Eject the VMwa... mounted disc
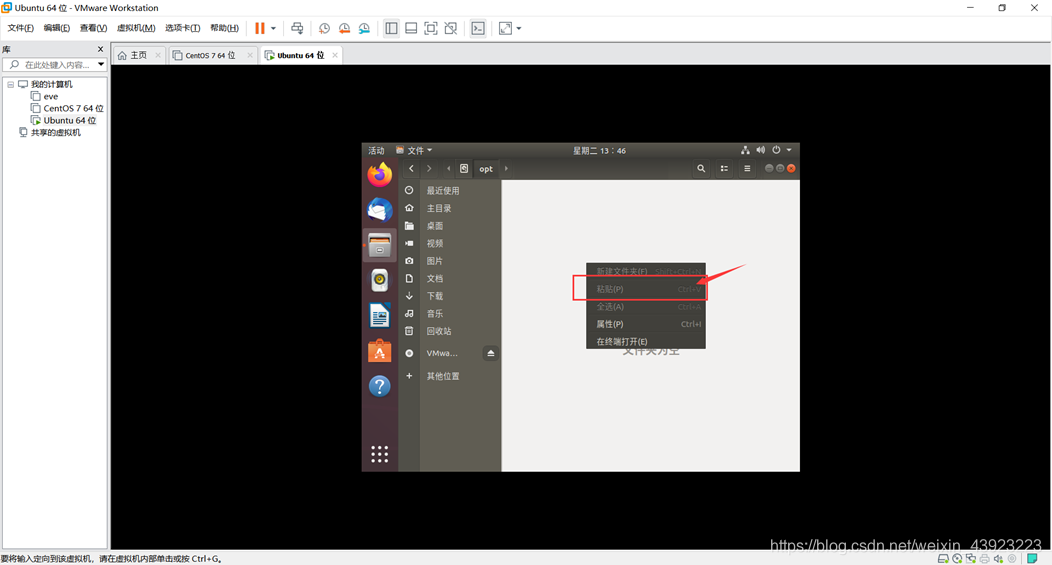Image resolution: width=1052 pixels, height=565 pixels. (x=490, y=353)
